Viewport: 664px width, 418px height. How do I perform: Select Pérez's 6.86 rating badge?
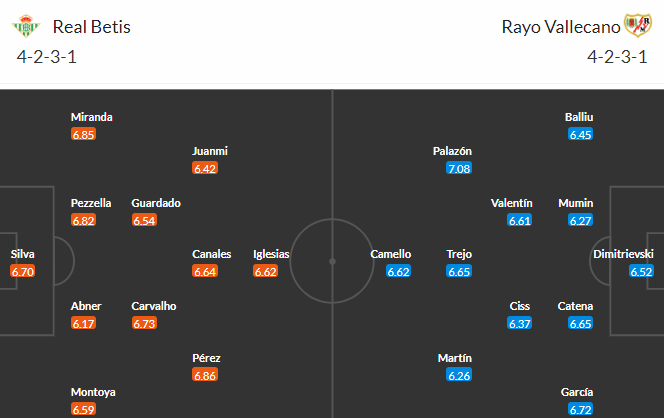click(205, 375)
